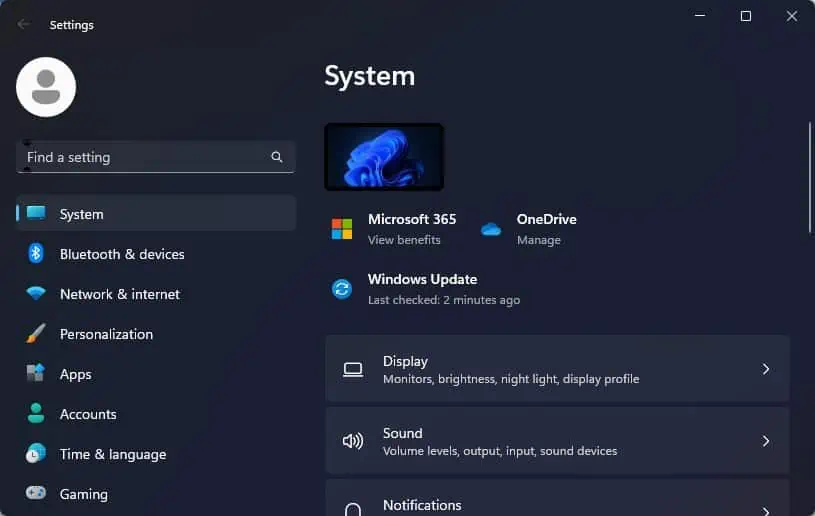This screenshot has width=815, height=516.
Task: Click the desktop wallpaper preview thumbnail
Action: [384, 157]
